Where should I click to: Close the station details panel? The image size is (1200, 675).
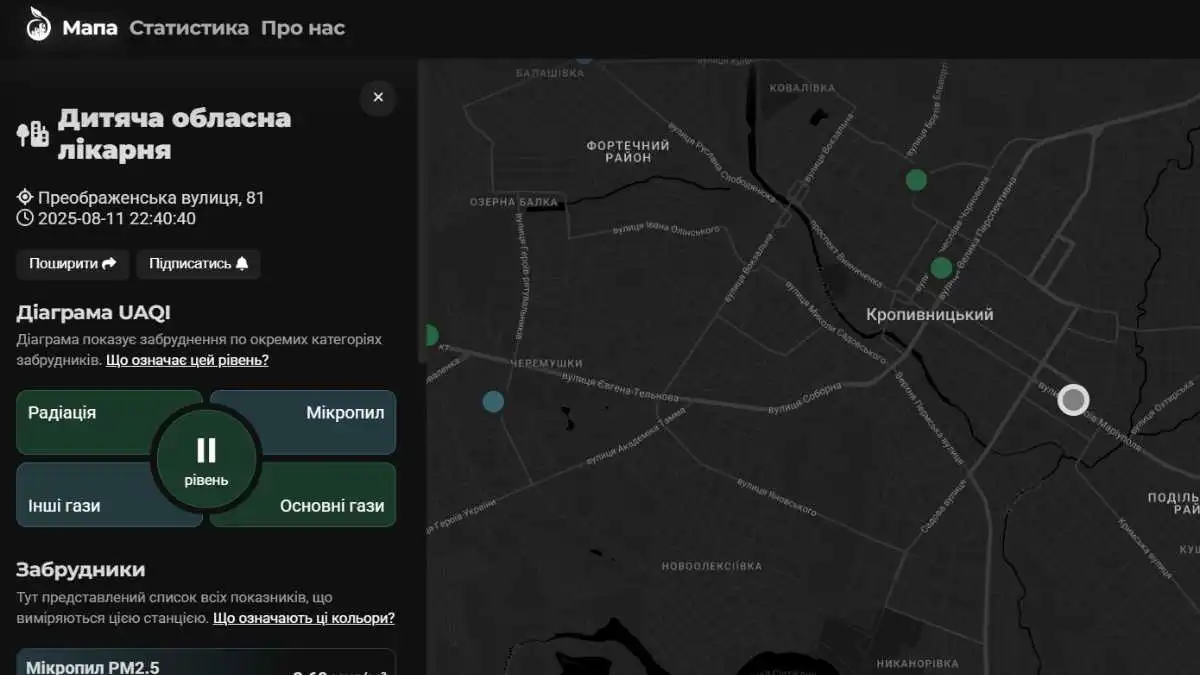pos(378,97)
